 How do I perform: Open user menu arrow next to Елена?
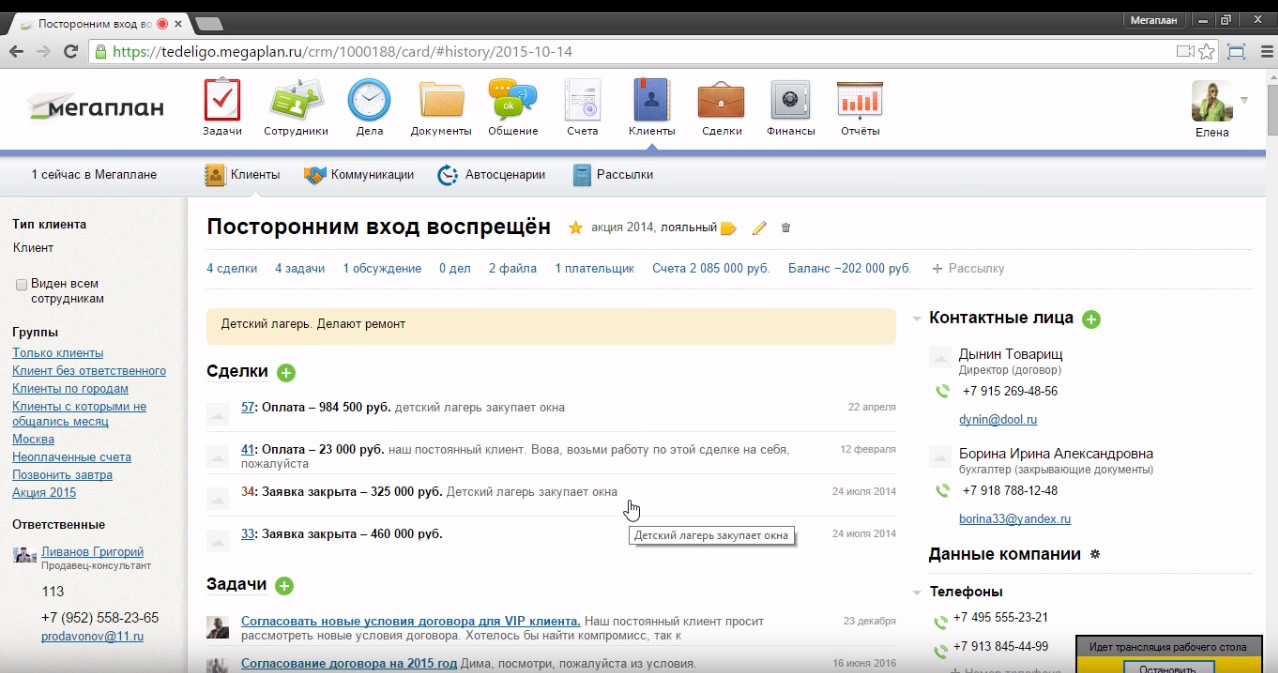[x=1244, y=100]
